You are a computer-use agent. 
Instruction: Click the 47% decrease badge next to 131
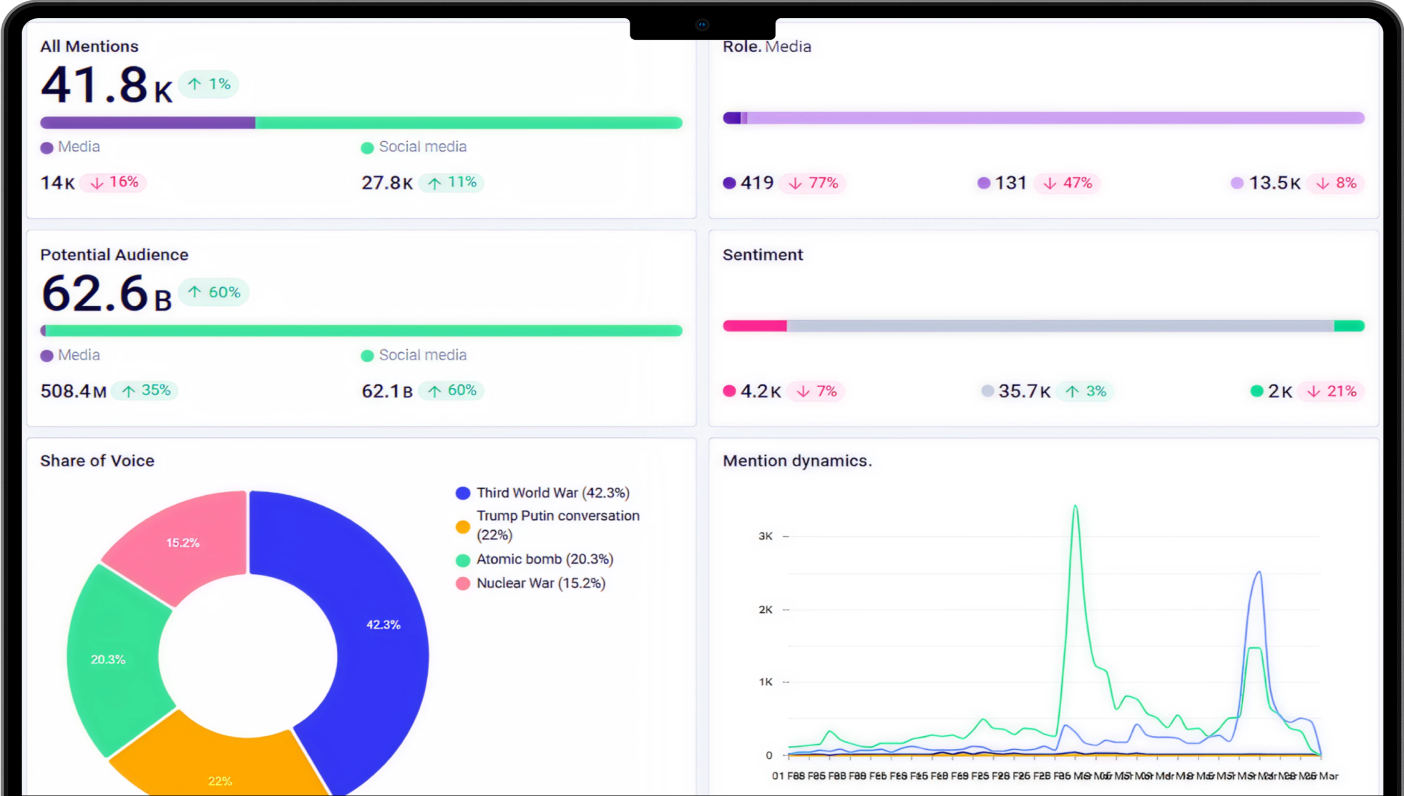click(1067, 183)
